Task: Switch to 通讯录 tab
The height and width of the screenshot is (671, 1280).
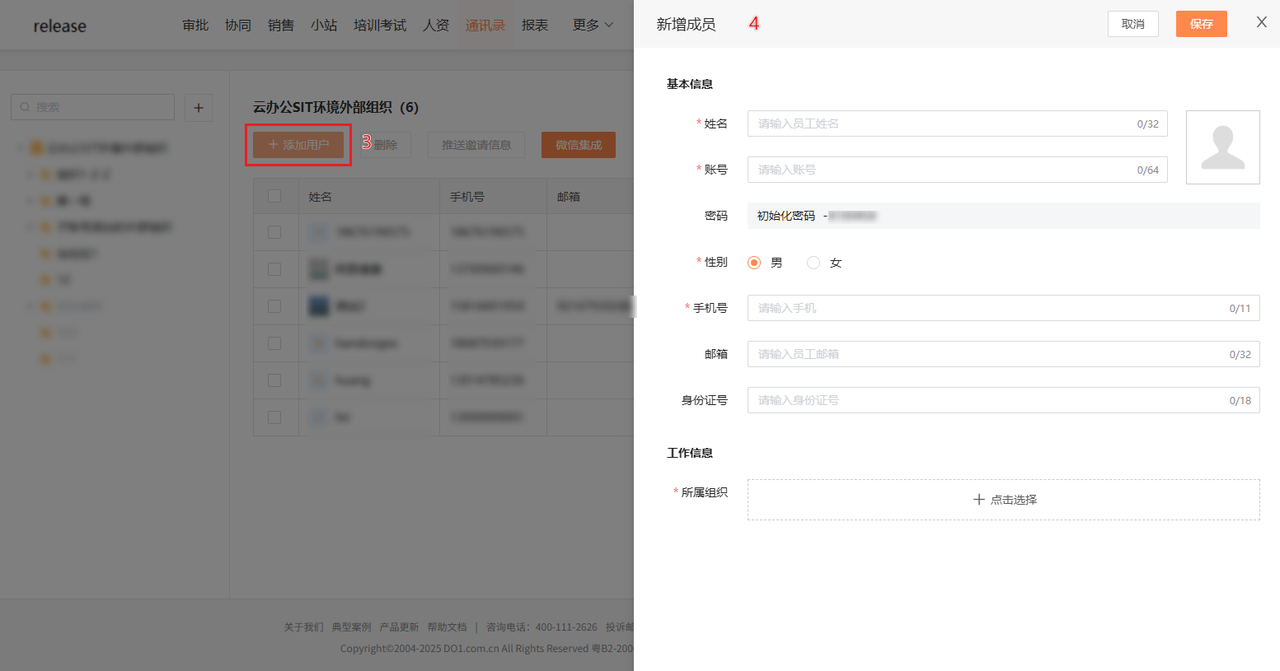Action: pyautogui.click(x=485, y=25)
